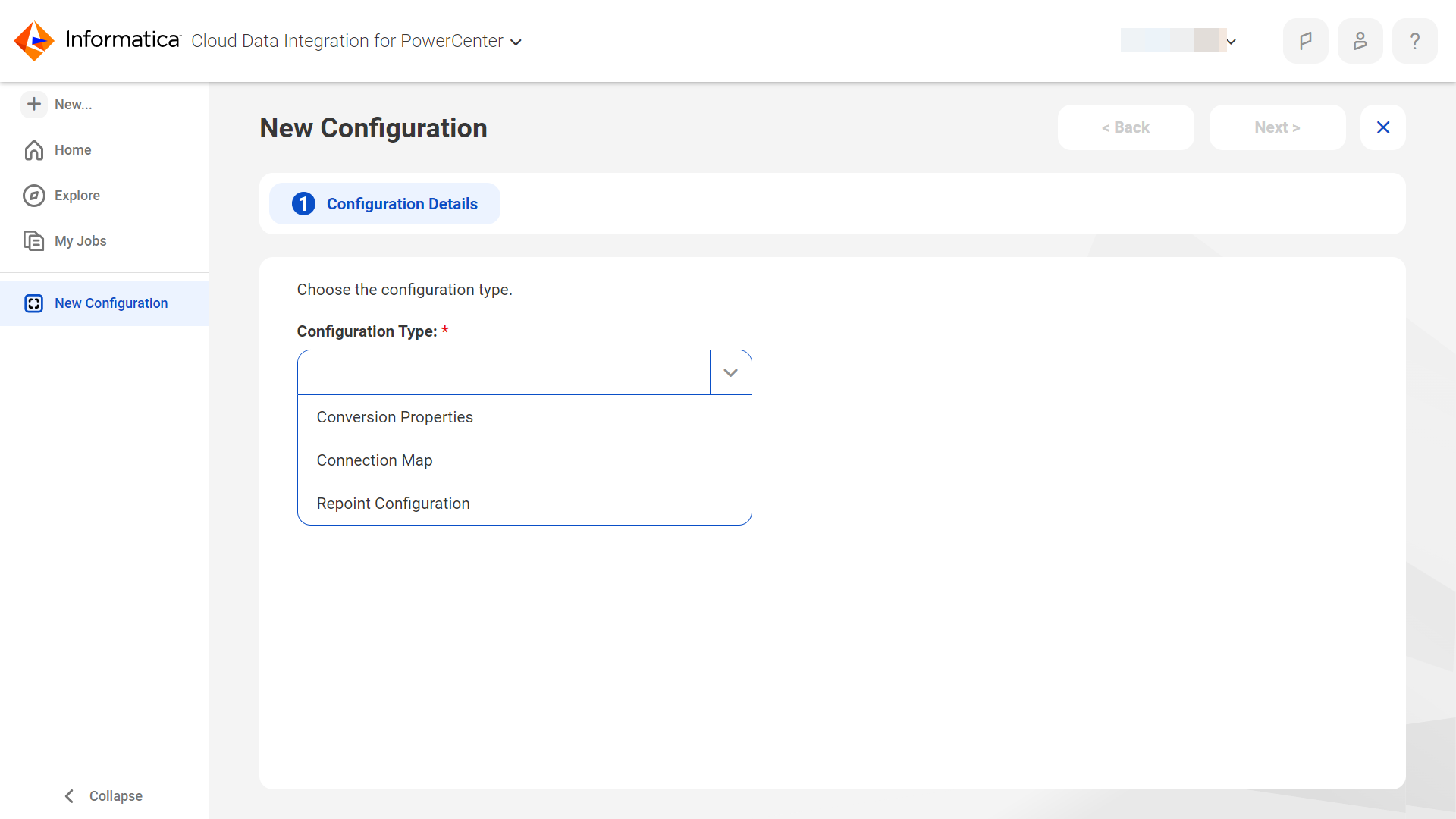Click the Next button
Image resolution: width=1456 pixels, height=819 pixels.
click(1278, 127)
